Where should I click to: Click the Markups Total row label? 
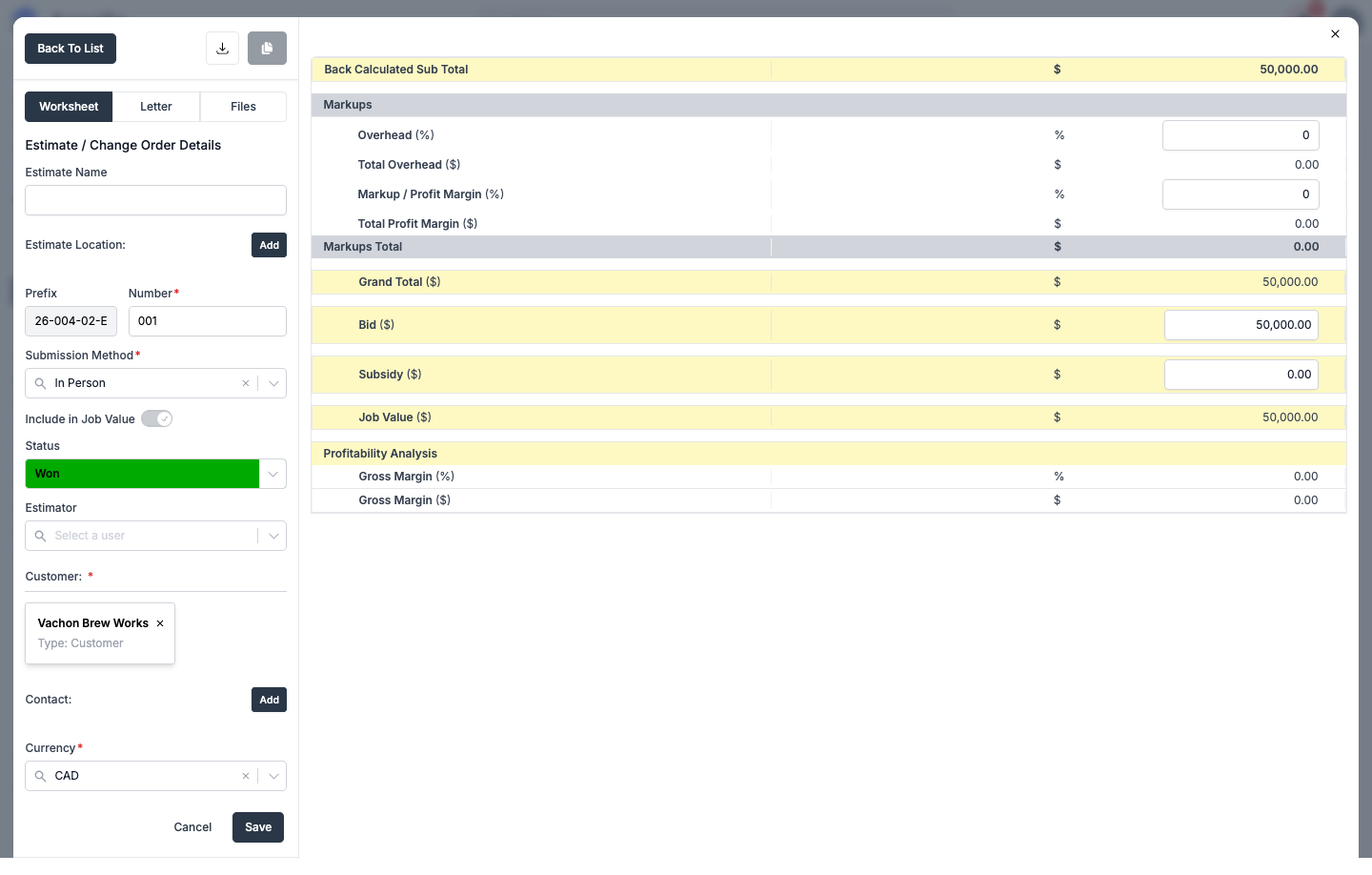[x=362, y=247]
